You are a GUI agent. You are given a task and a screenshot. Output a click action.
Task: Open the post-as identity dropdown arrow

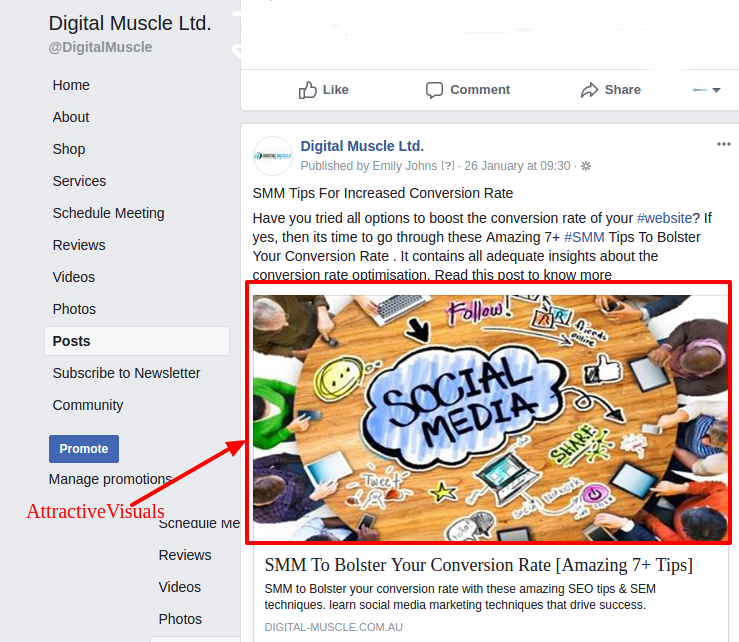click(716, 90)
